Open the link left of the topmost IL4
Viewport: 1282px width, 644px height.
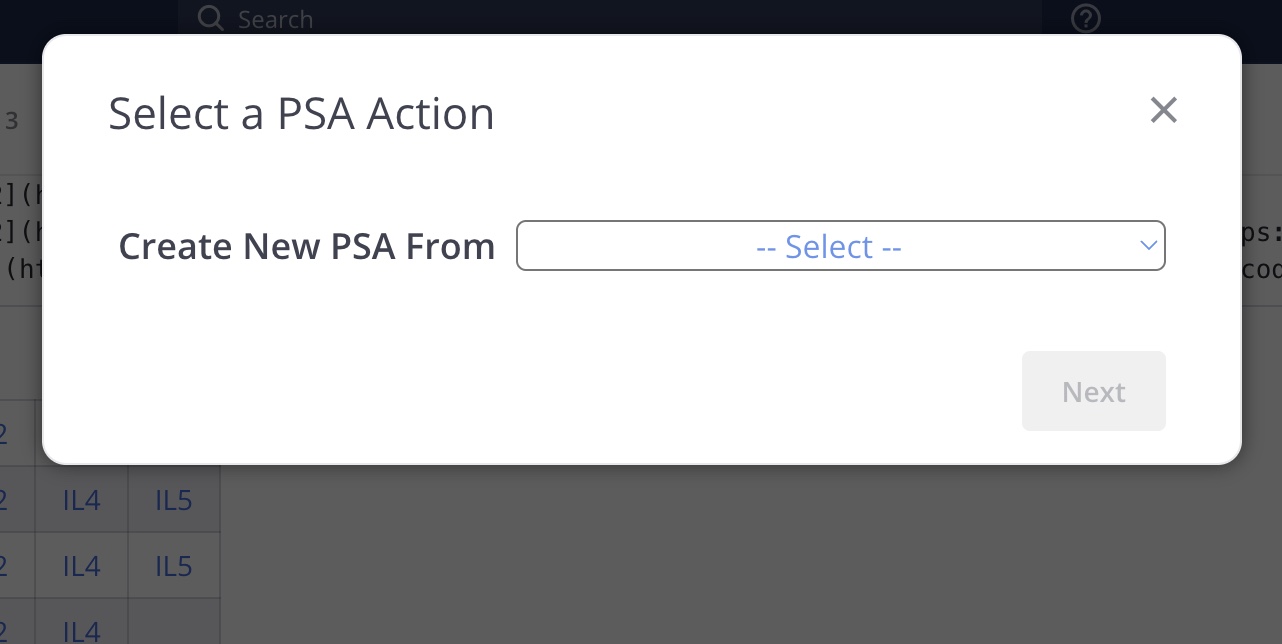point(3,500)
